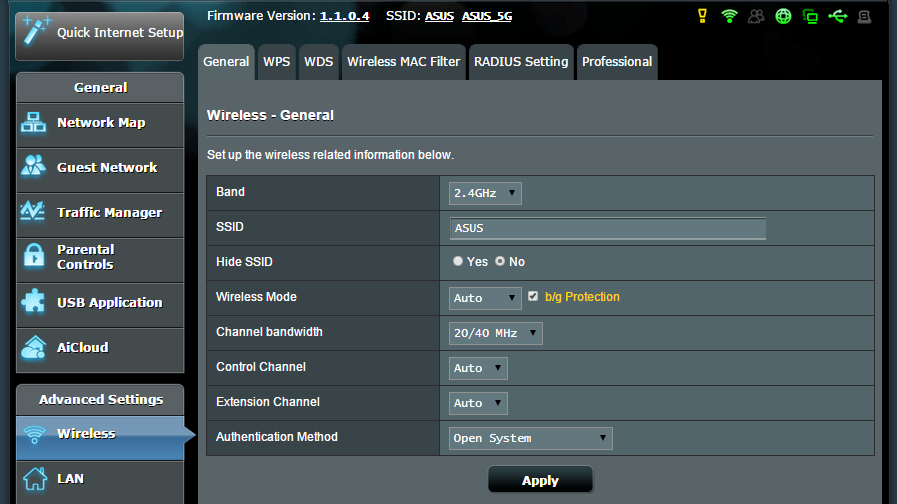Click the green connected clients status icon

click(x=810, y=17)
